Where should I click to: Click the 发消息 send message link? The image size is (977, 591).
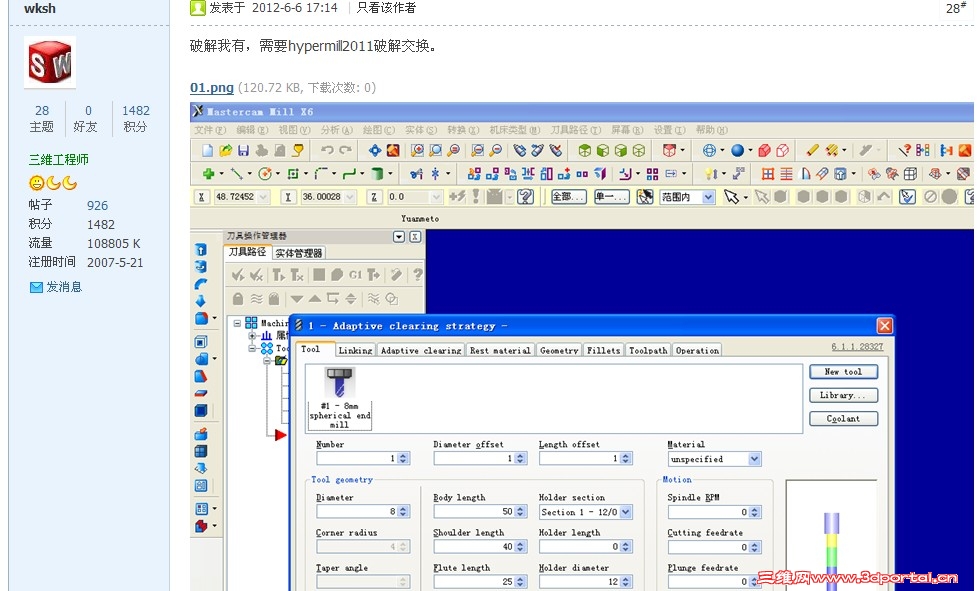coord(64,287)
